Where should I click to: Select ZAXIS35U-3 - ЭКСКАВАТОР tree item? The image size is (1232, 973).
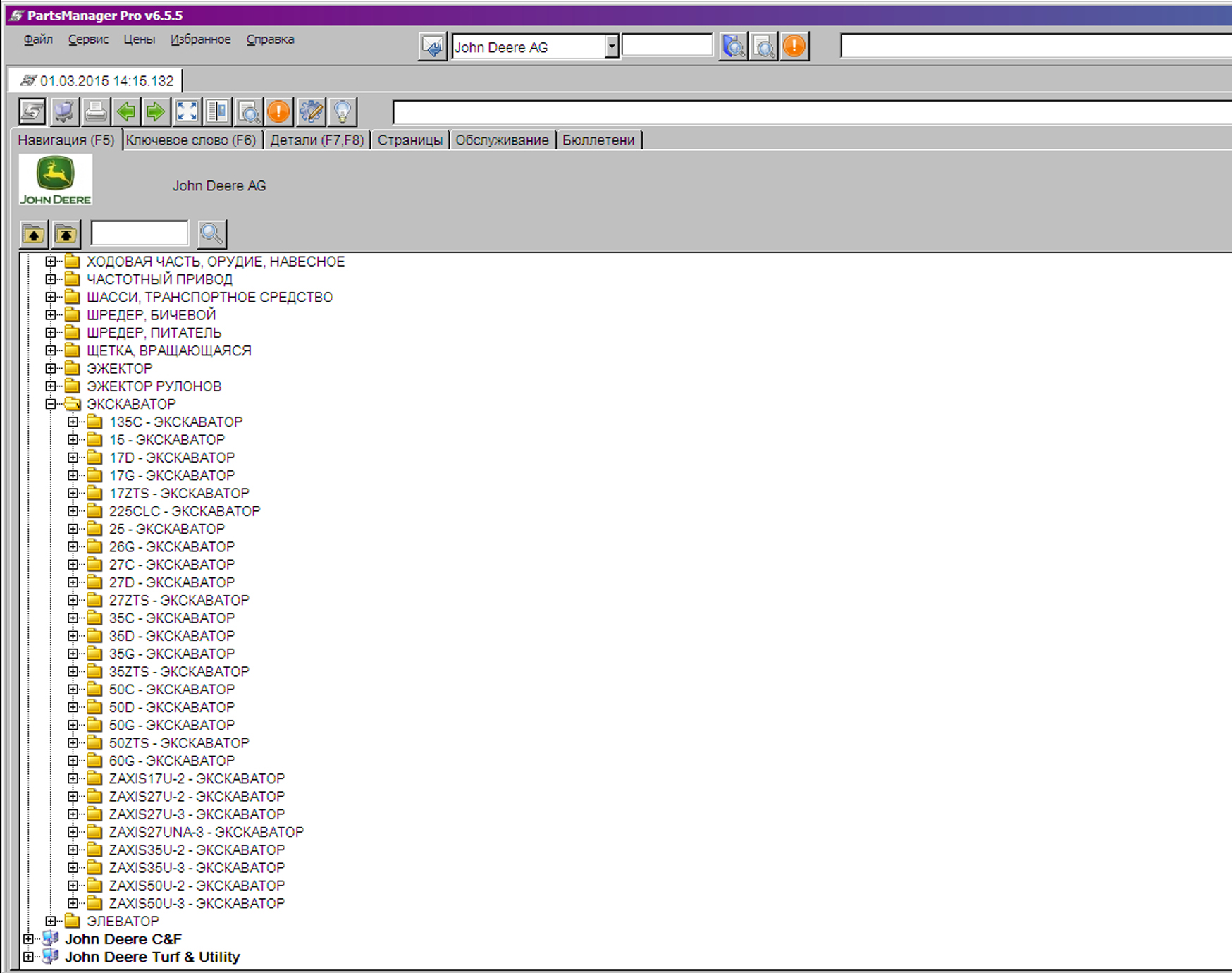tap(197, 867)
